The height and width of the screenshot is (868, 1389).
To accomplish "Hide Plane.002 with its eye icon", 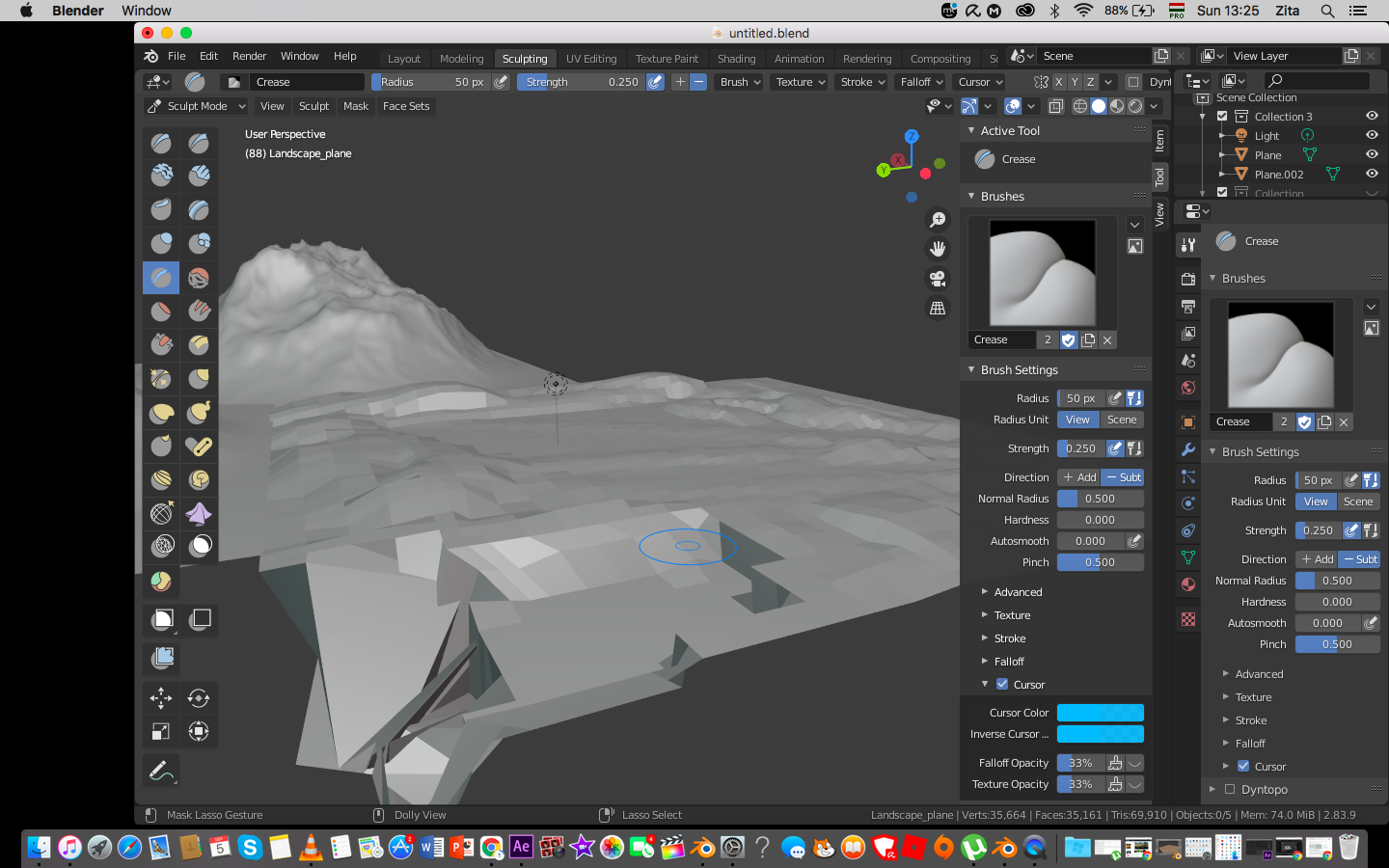I will coord(1372,174).
